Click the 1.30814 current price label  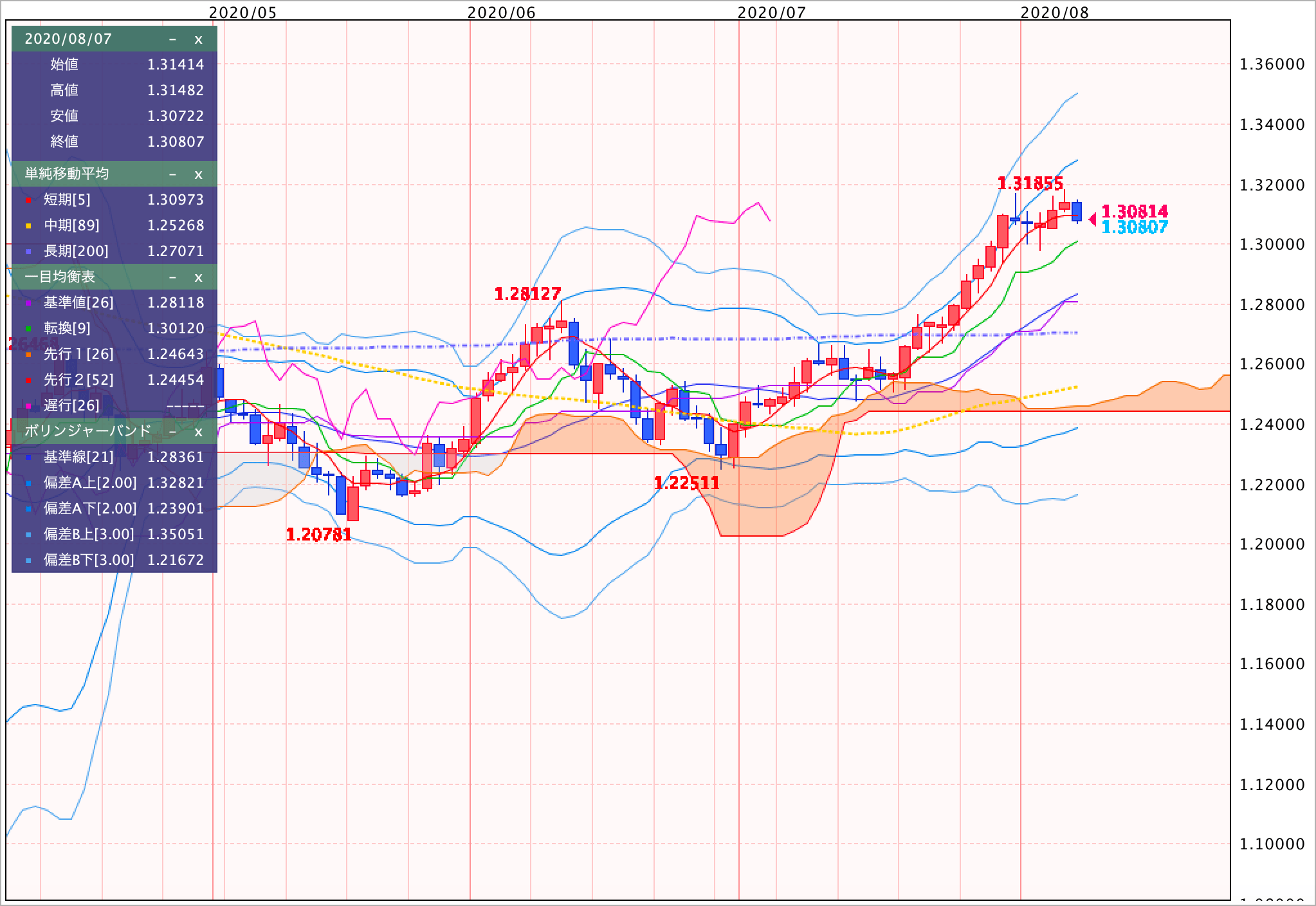coord(1135,212)
